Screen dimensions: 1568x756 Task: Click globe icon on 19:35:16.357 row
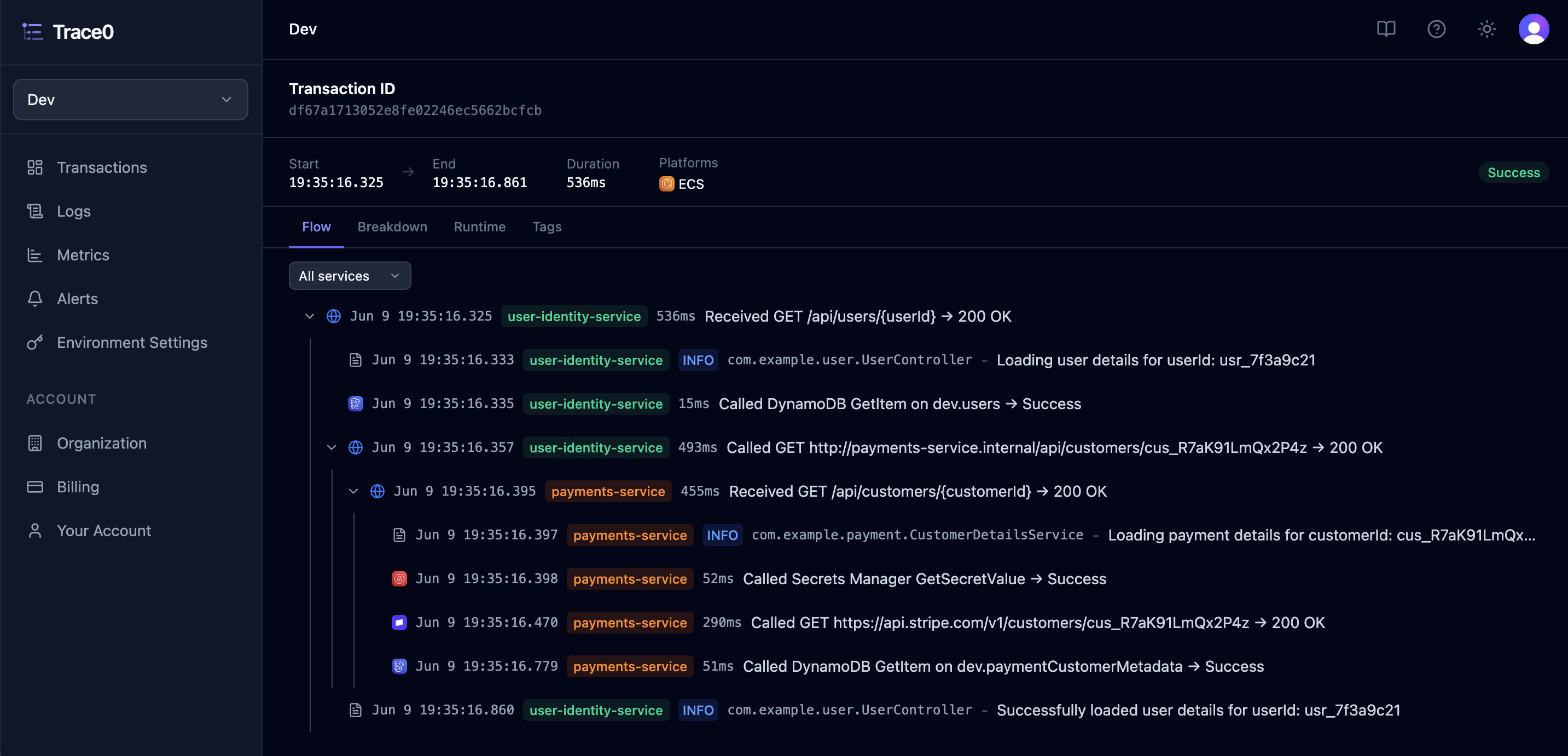tap(356, 448)
